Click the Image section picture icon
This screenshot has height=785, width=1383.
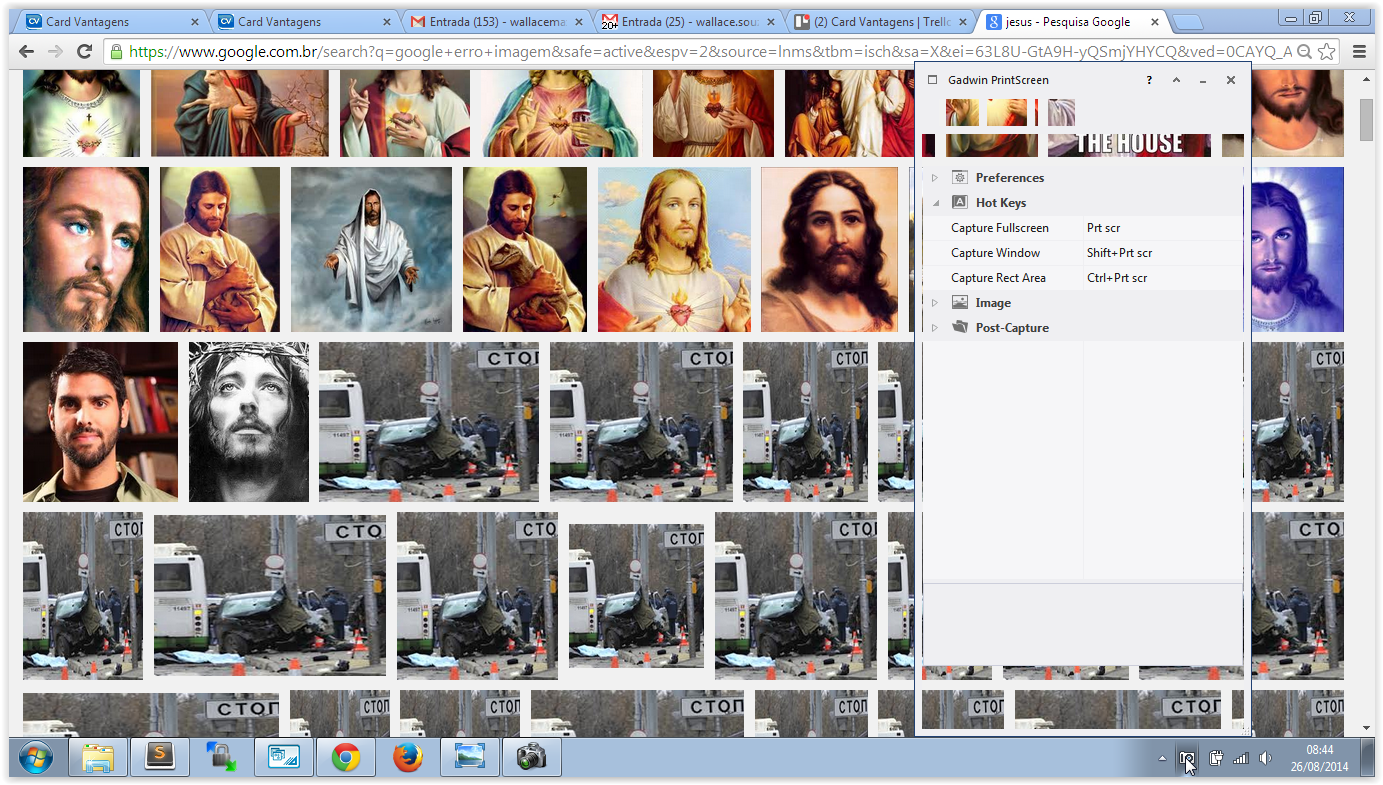[960, 302]
